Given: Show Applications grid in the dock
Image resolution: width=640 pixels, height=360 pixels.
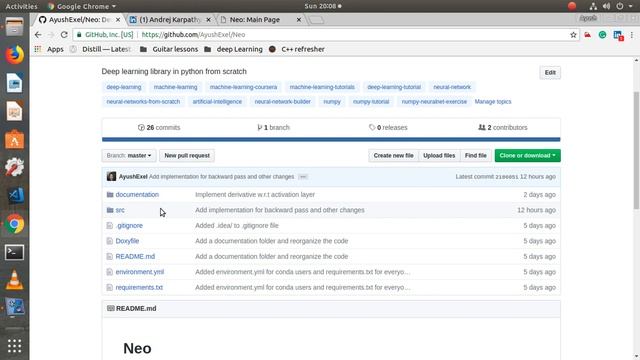Looking at the screenshot, I should point(14,346).
